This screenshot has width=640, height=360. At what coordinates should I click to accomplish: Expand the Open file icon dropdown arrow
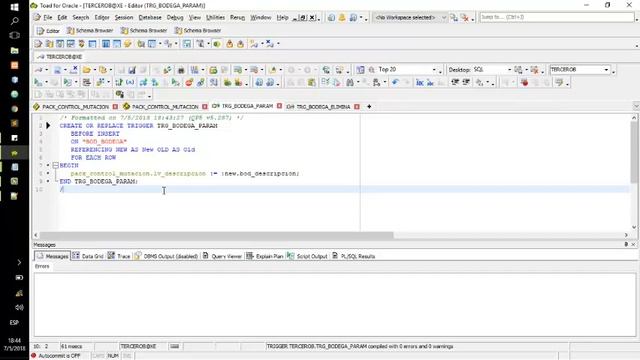tap(95, 70)
